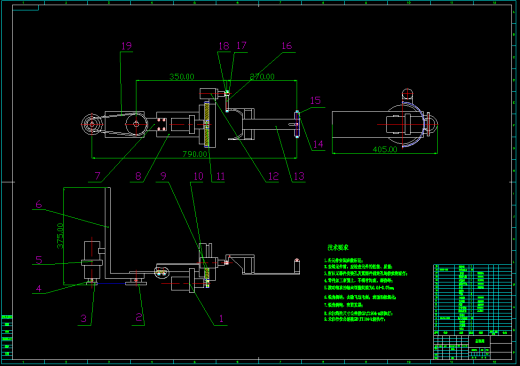Select part balloon number 17
520x366 pixels.
tap(241, 45)
